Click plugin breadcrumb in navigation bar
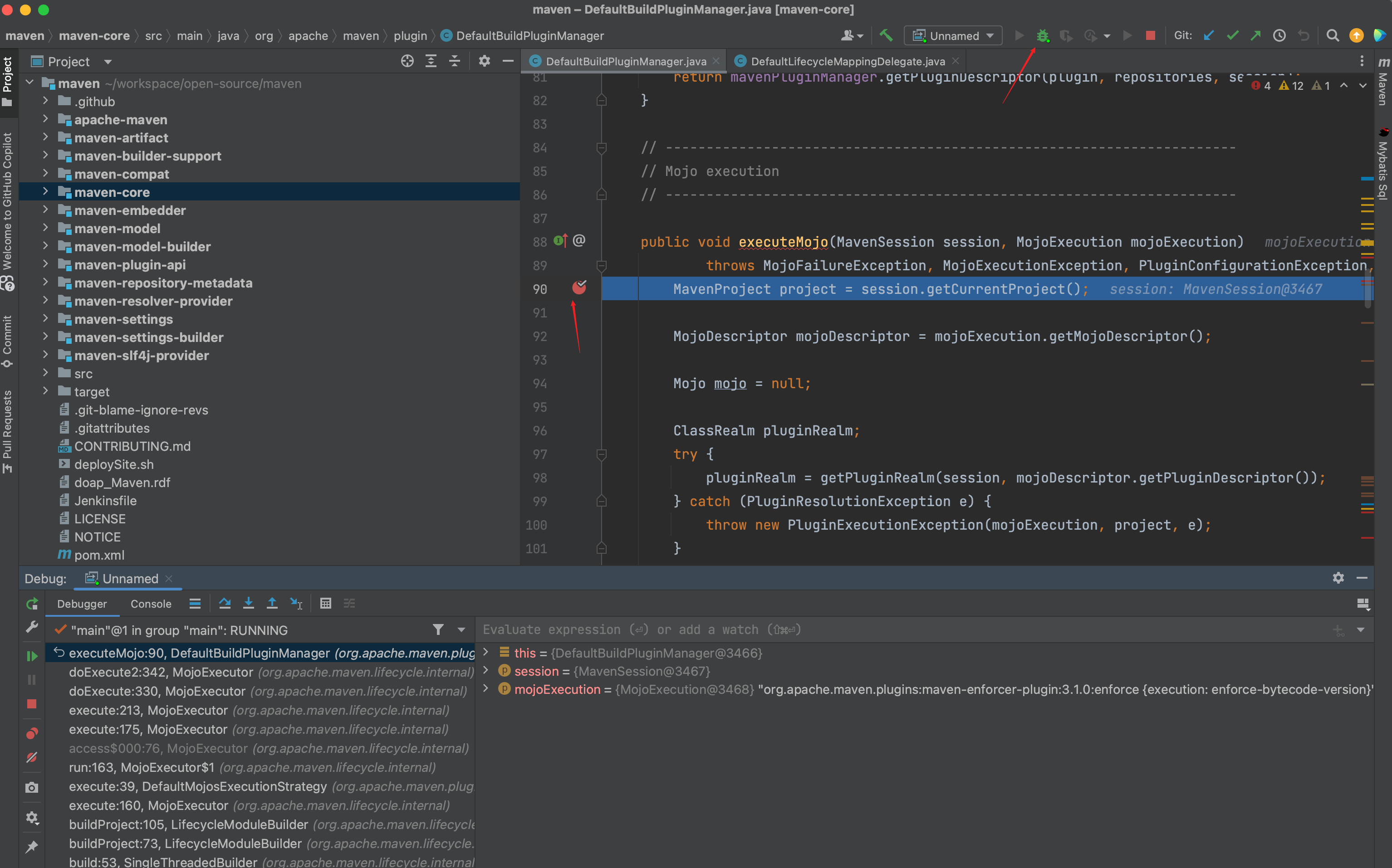 point(410,35)
